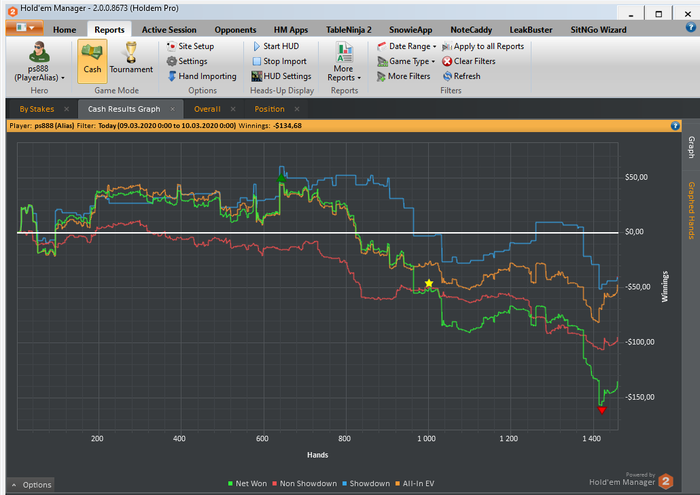Open Hand Importing
This screenshot has height=495, width=700.
tap(202, 76)
